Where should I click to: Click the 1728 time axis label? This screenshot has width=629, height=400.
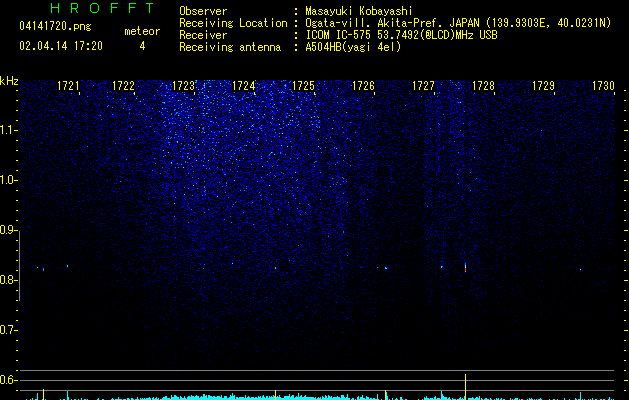[x=483, y=86]
